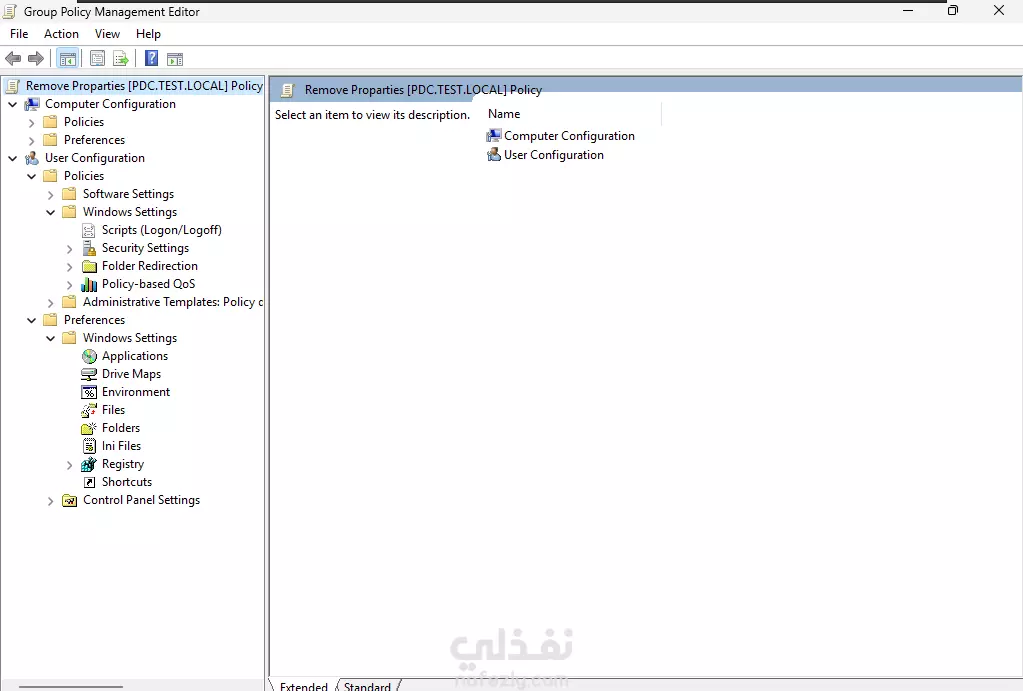Select the Scripts (Logon/Logoff) icon

[x=89, y=230]
